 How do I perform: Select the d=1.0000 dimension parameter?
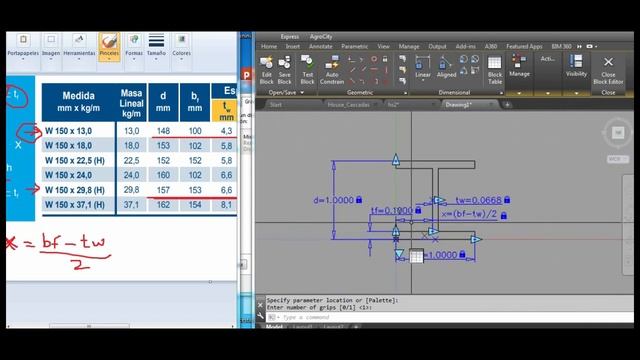point(337,200)
